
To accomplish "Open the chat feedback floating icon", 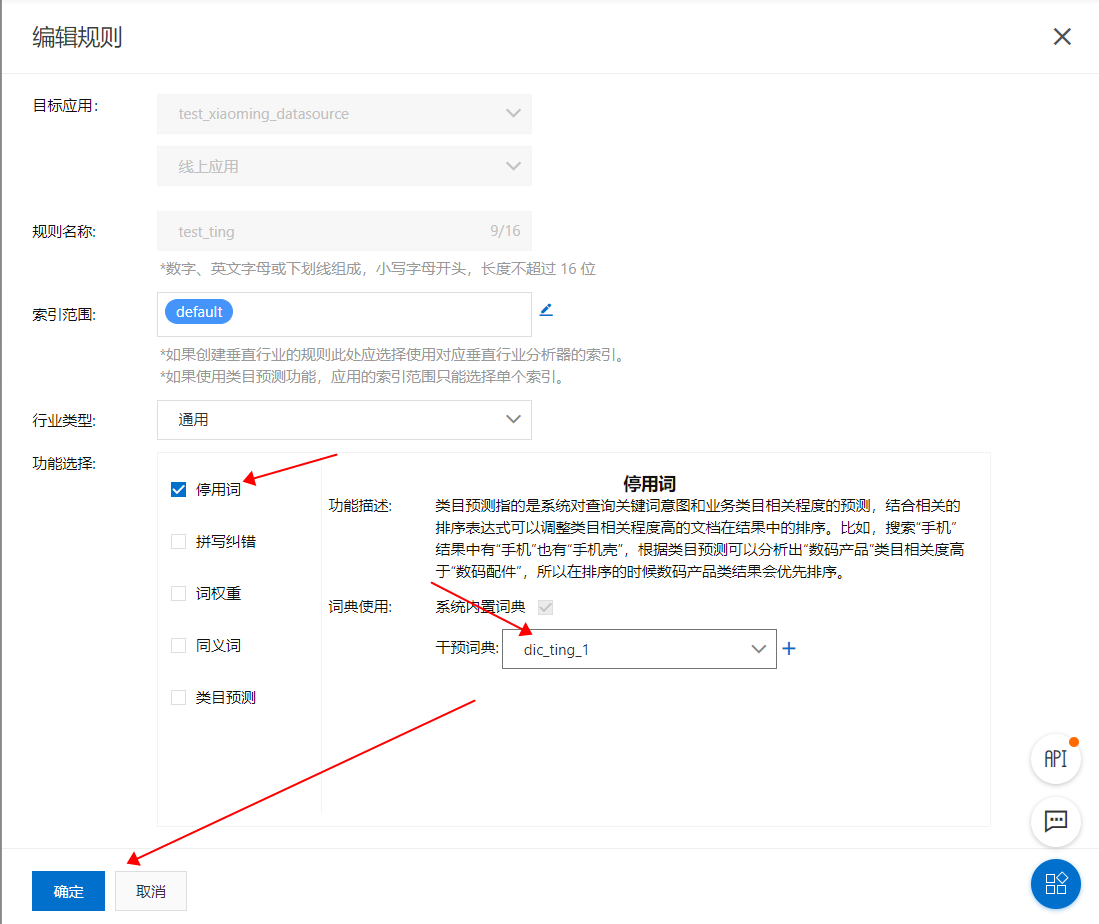I will (1056, 821).
